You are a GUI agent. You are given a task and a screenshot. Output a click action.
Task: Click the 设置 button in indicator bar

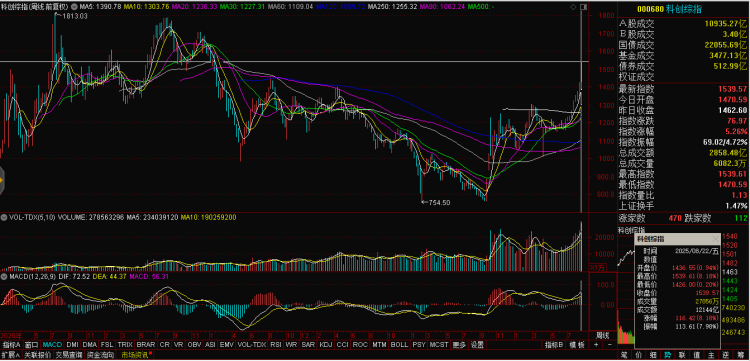tap(476, 344)
